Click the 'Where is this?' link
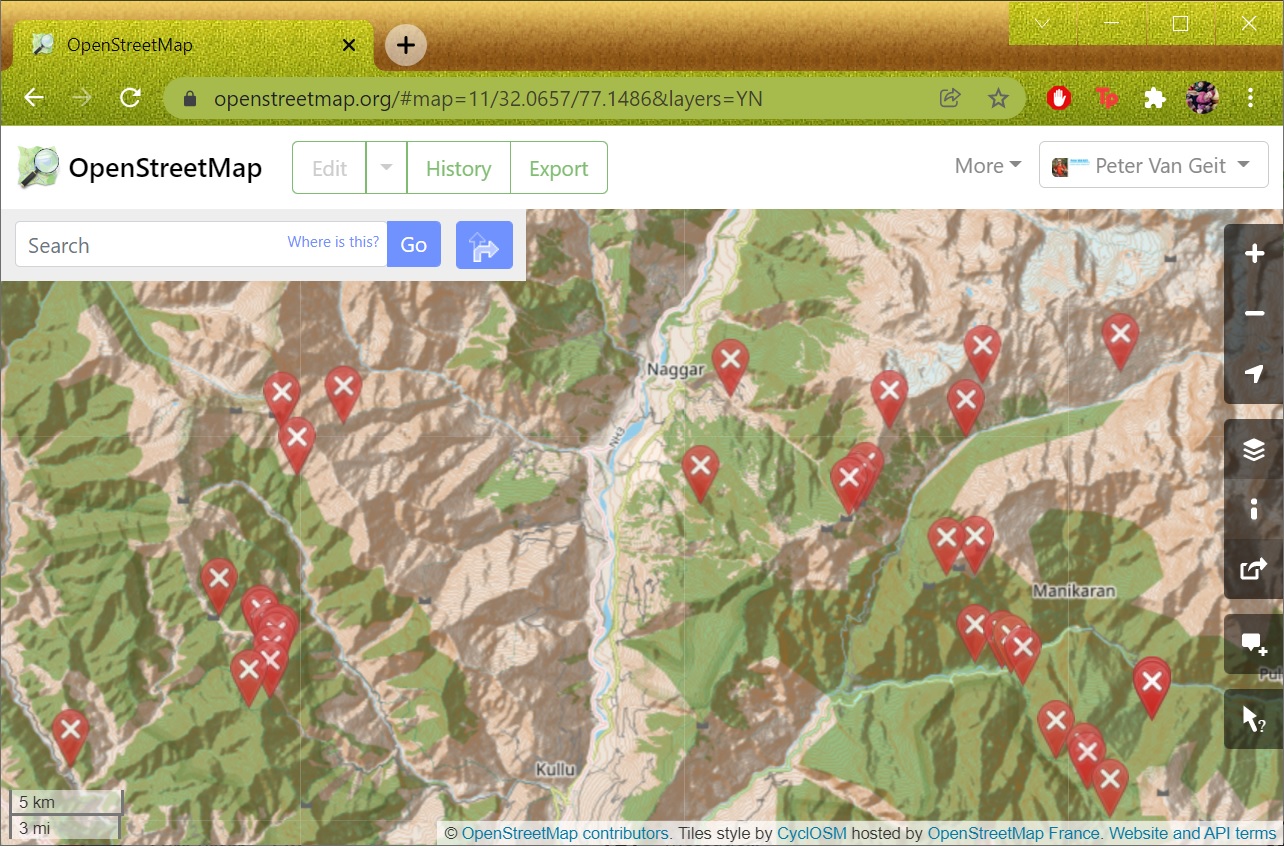Image resolution: width=1284 pixels, height=849 pixels. [333, 242]
